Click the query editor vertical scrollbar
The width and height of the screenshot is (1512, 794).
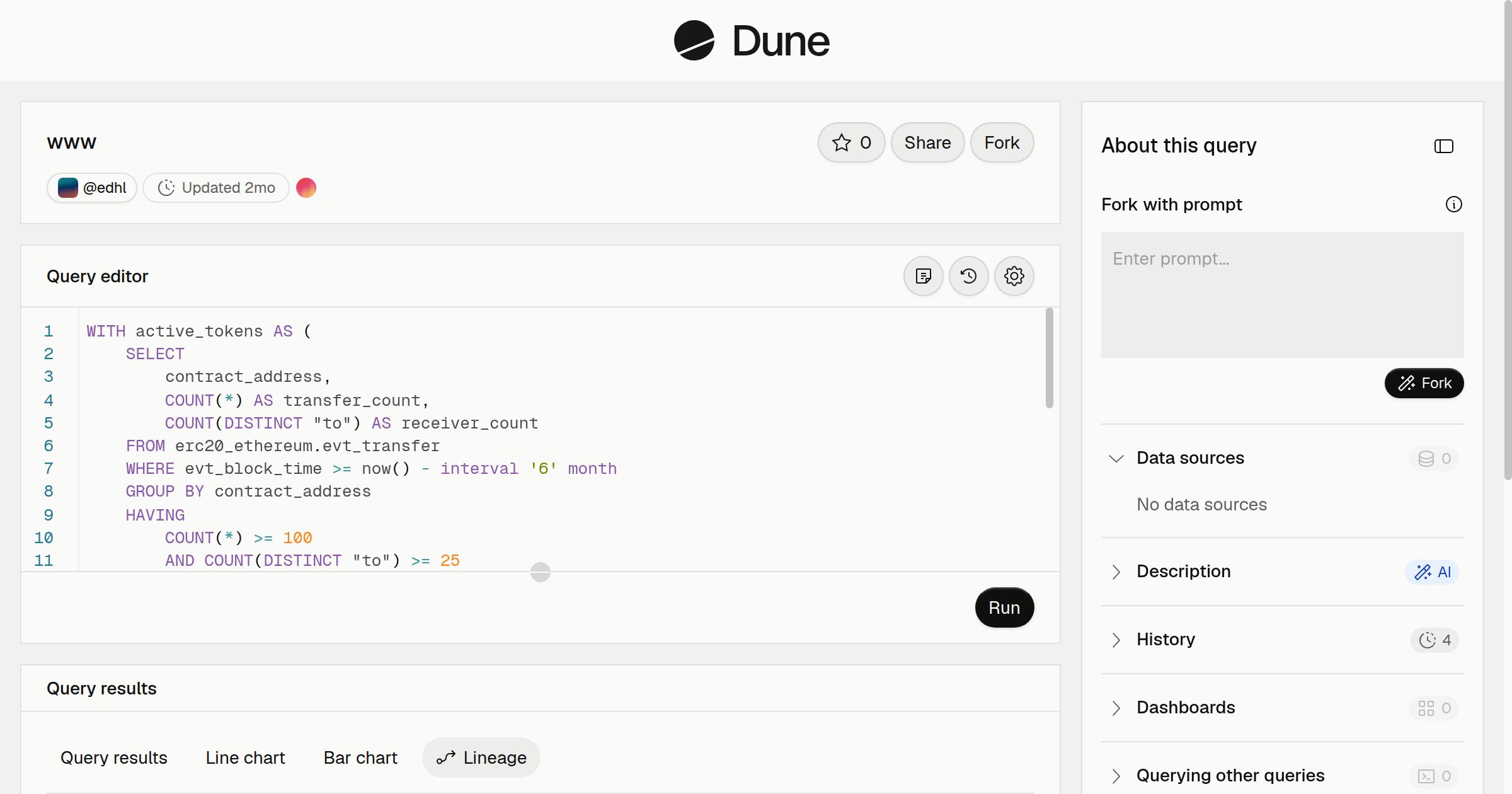click(x=1050, y=358)
